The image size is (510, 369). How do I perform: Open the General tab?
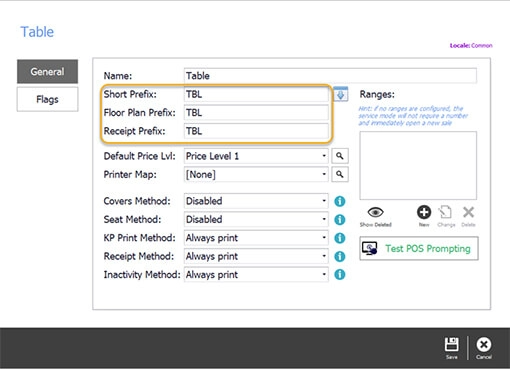[47, 72]
